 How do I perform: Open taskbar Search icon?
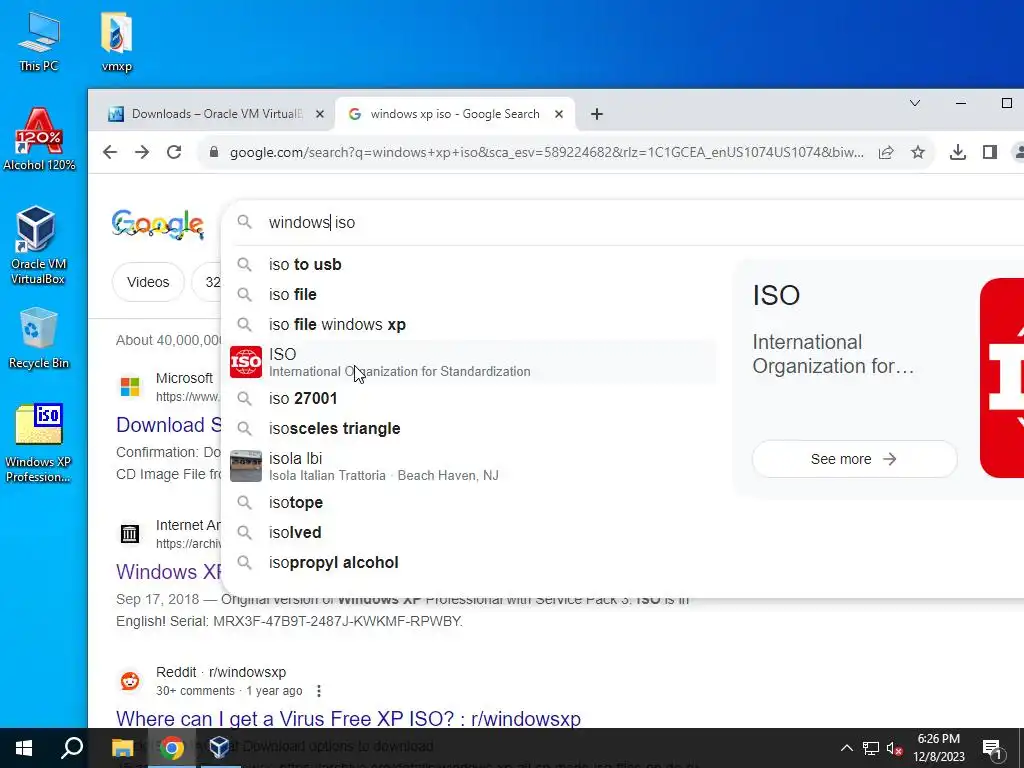(72, 748)
